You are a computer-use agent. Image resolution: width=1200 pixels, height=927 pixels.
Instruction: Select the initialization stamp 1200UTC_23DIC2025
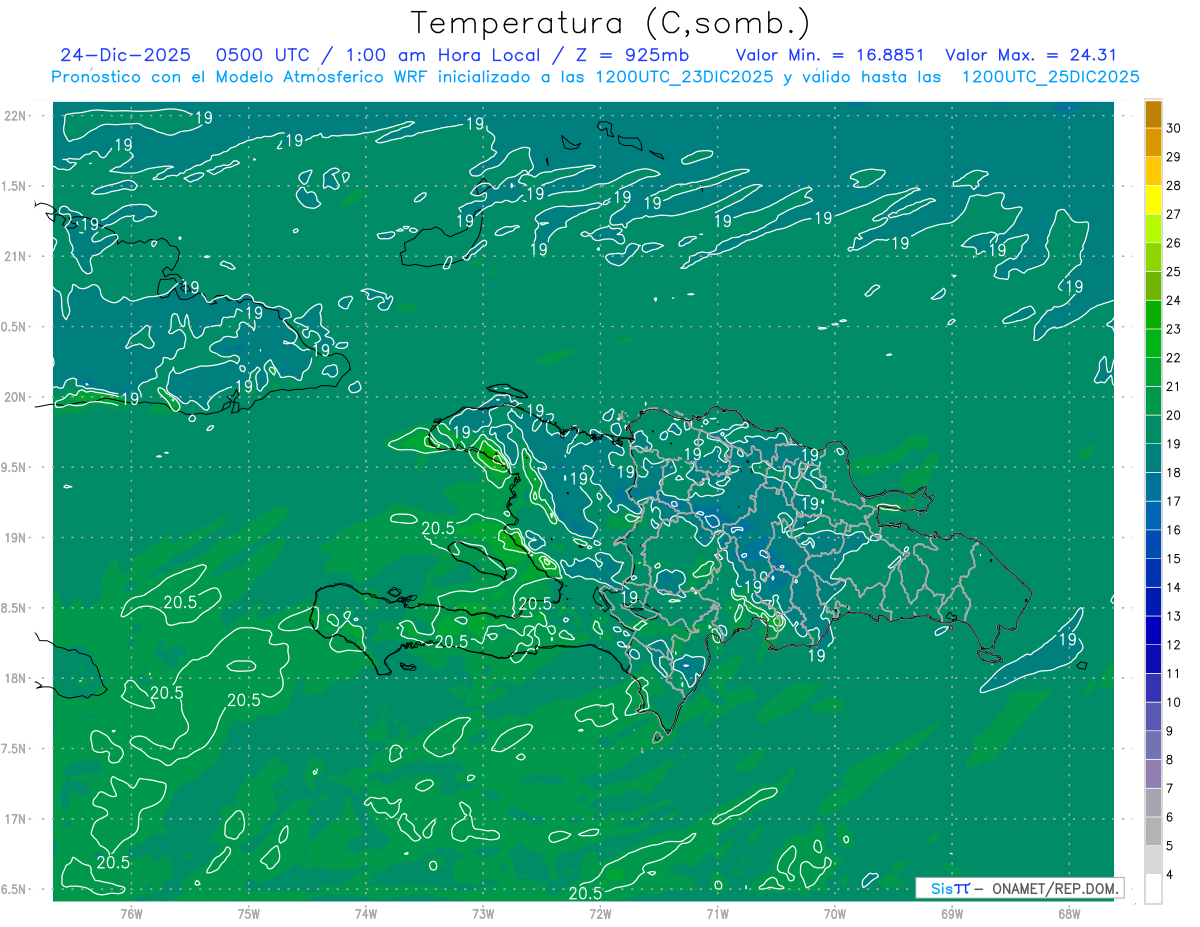coord(683,77)
